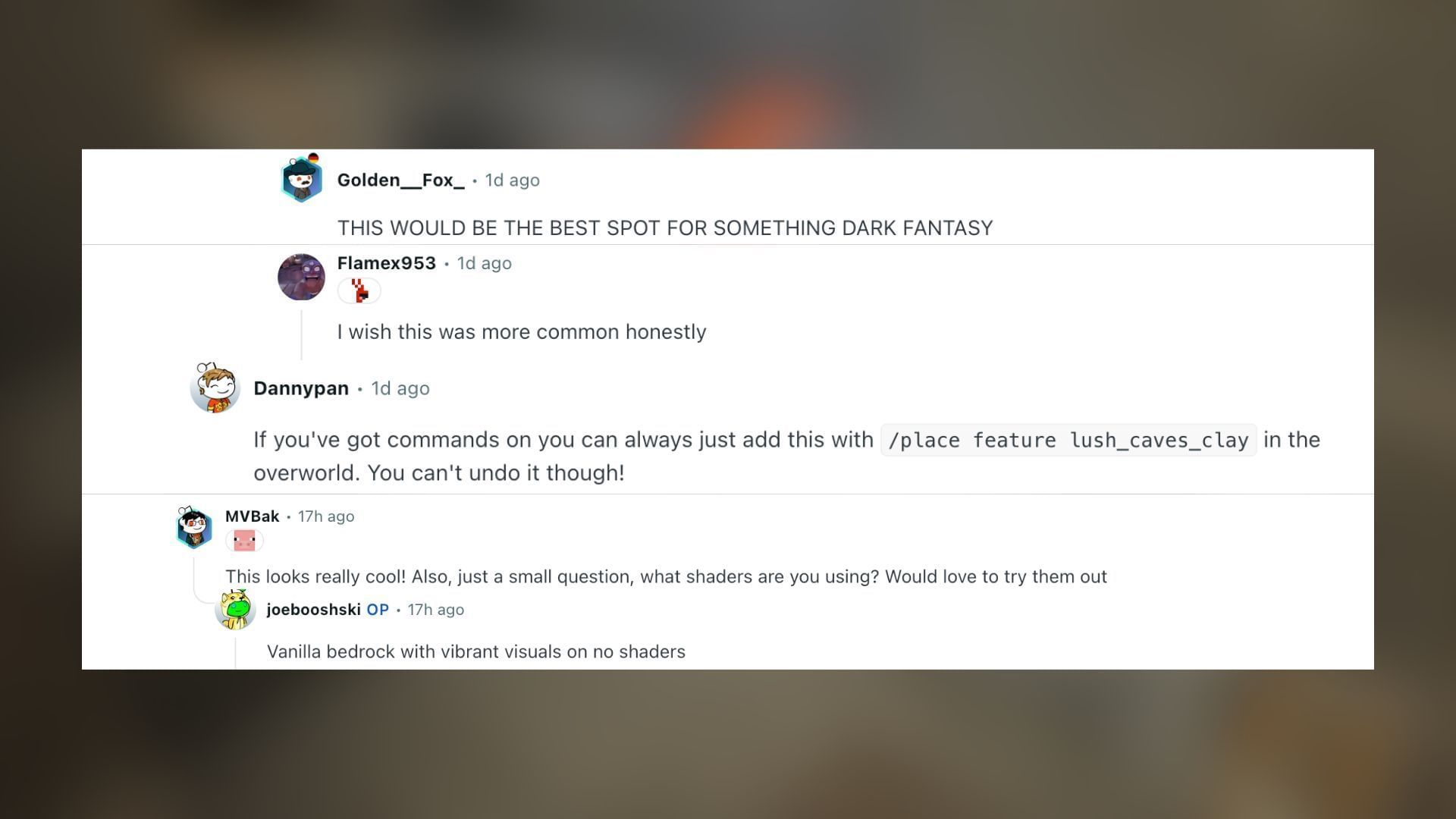Click MVBak's hexagonal avatar
Viewport: 1456px width, 819px height.
(x=194, y=527)
